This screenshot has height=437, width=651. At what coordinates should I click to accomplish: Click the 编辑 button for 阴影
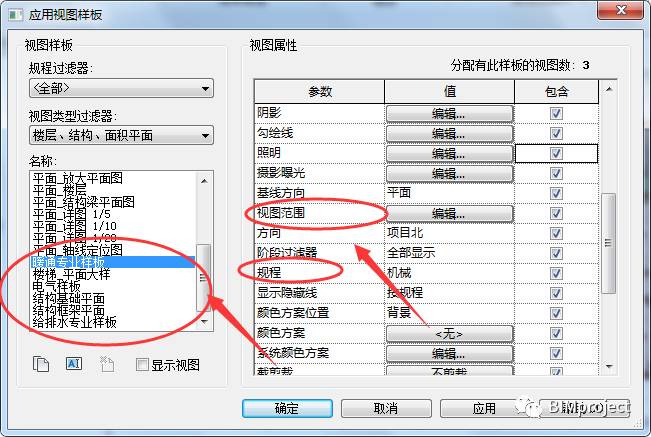click(x=449, y=114)
